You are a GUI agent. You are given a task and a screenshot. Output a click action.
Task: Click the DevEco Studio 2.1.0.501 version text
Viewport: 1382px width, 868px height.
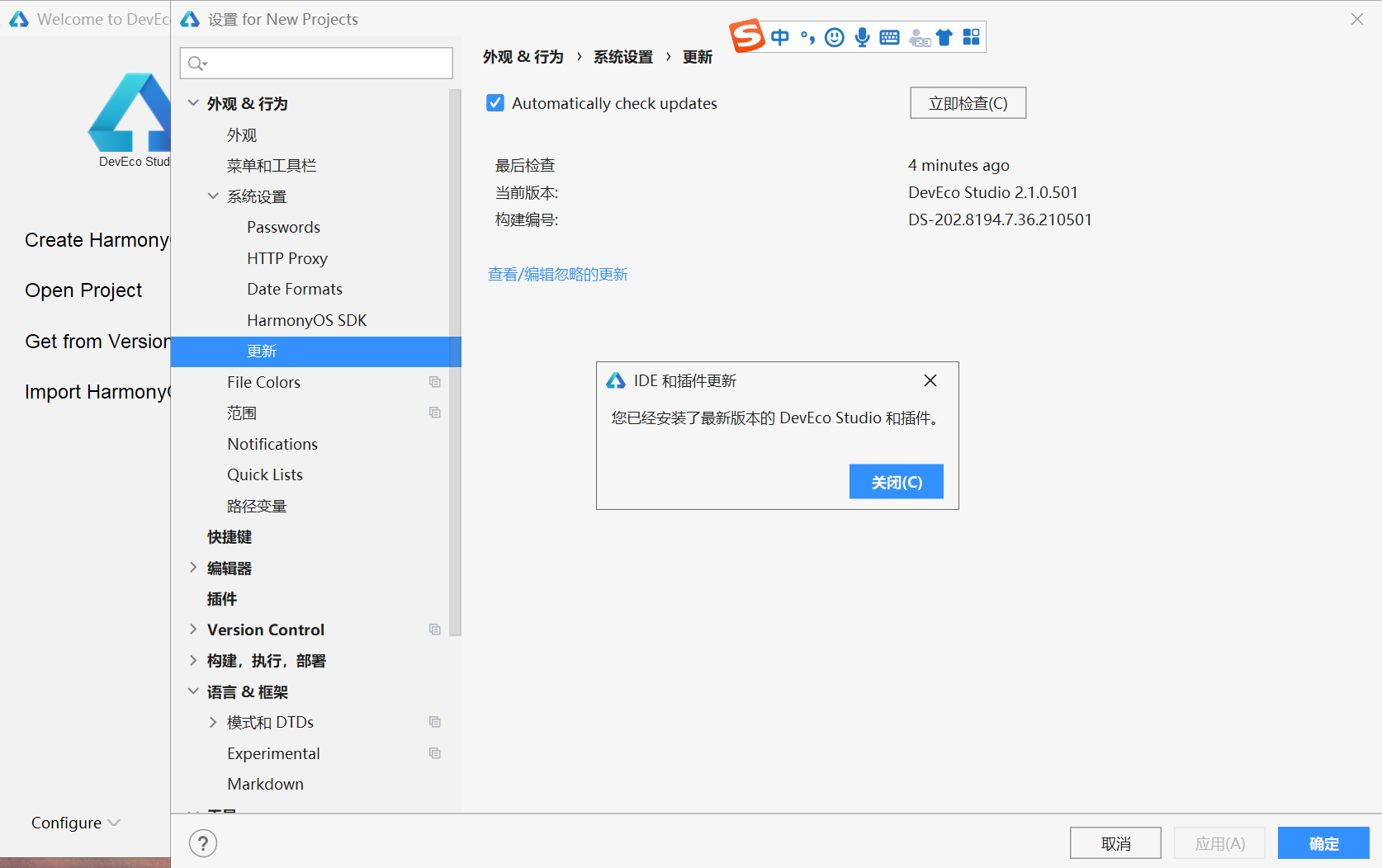[x=993, y=192]
